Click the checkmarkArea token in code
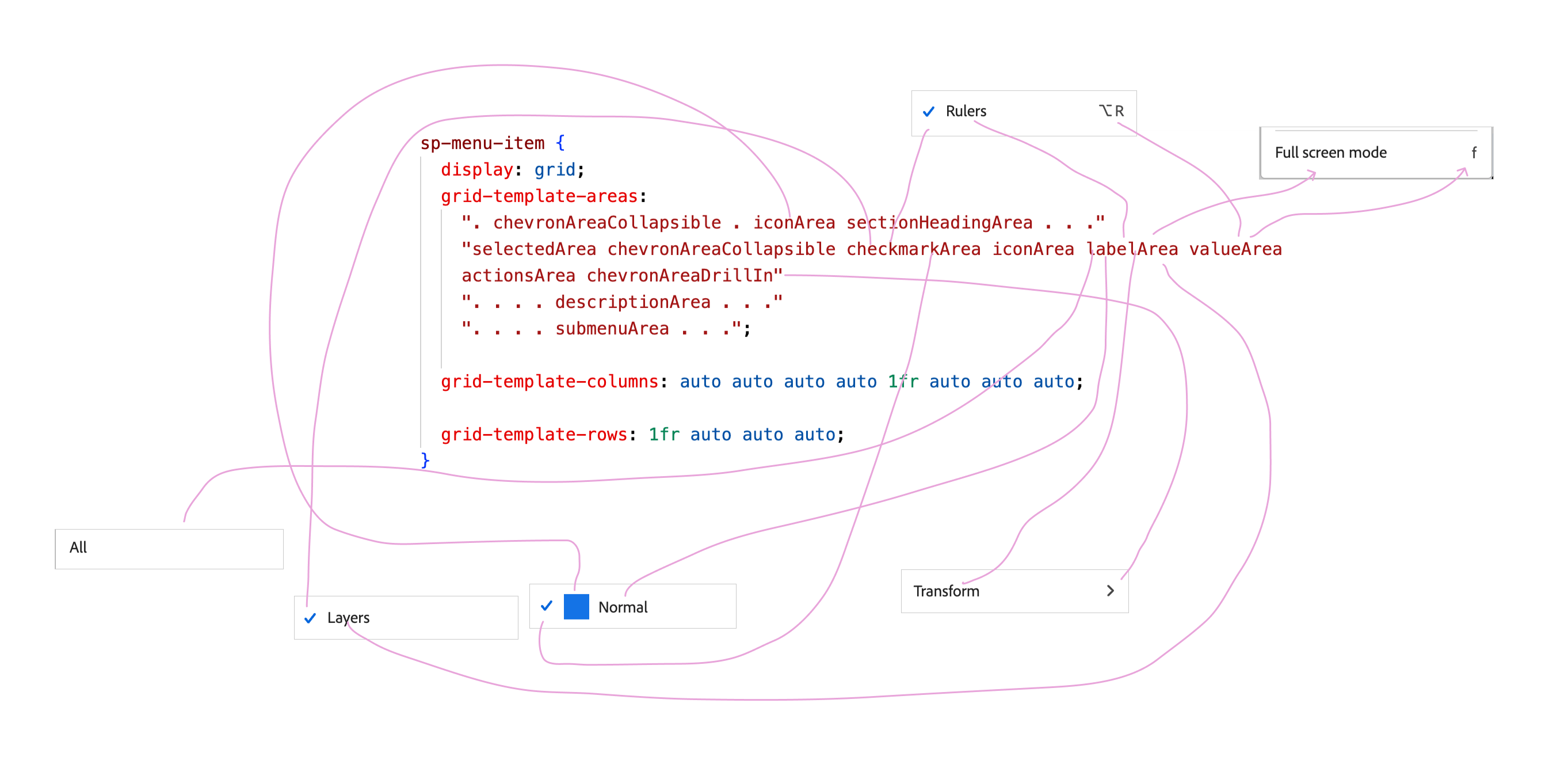 [x=913, y=249]
